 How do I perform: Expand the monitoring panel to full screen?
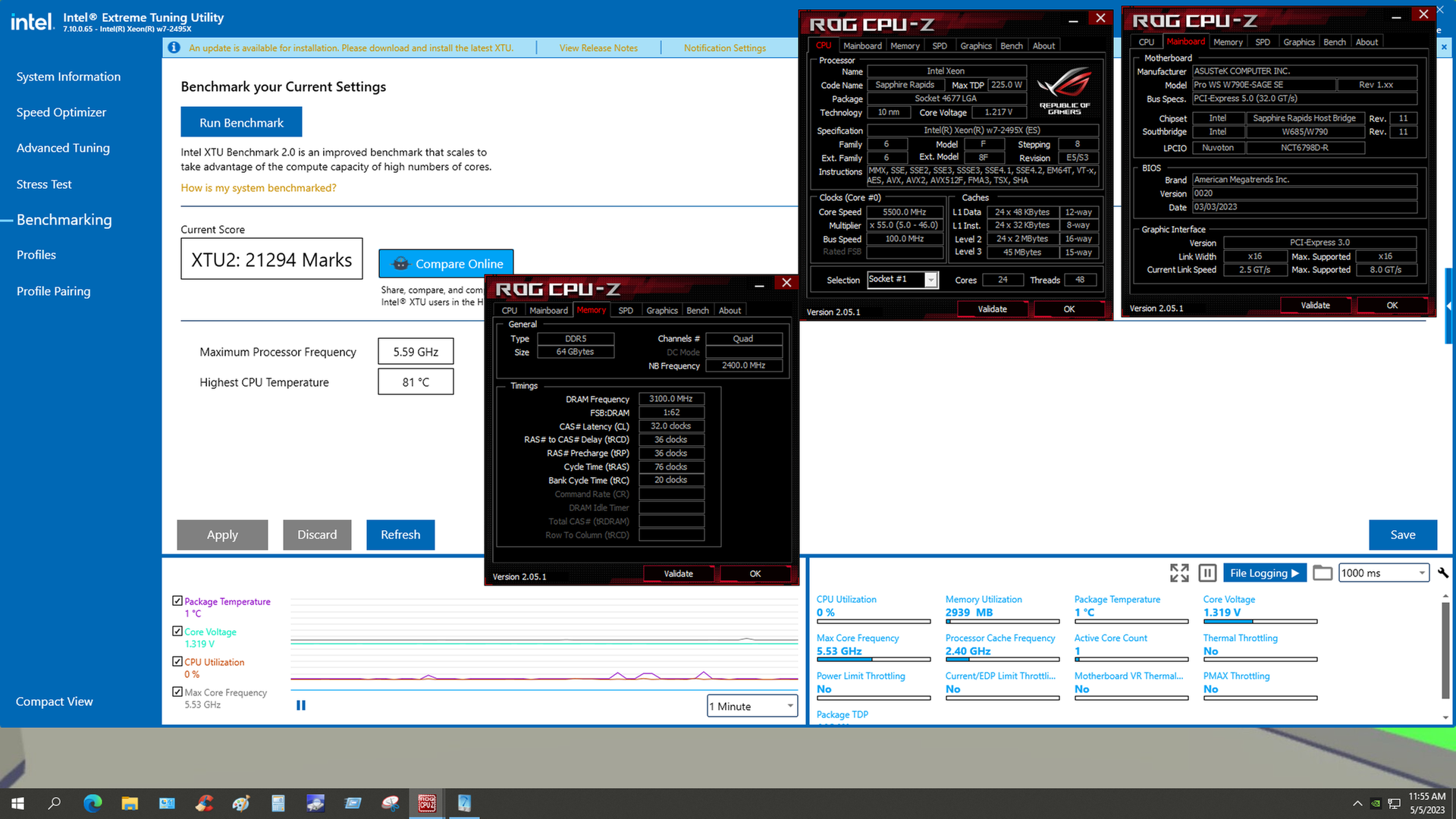click(x=1179, y=573)
